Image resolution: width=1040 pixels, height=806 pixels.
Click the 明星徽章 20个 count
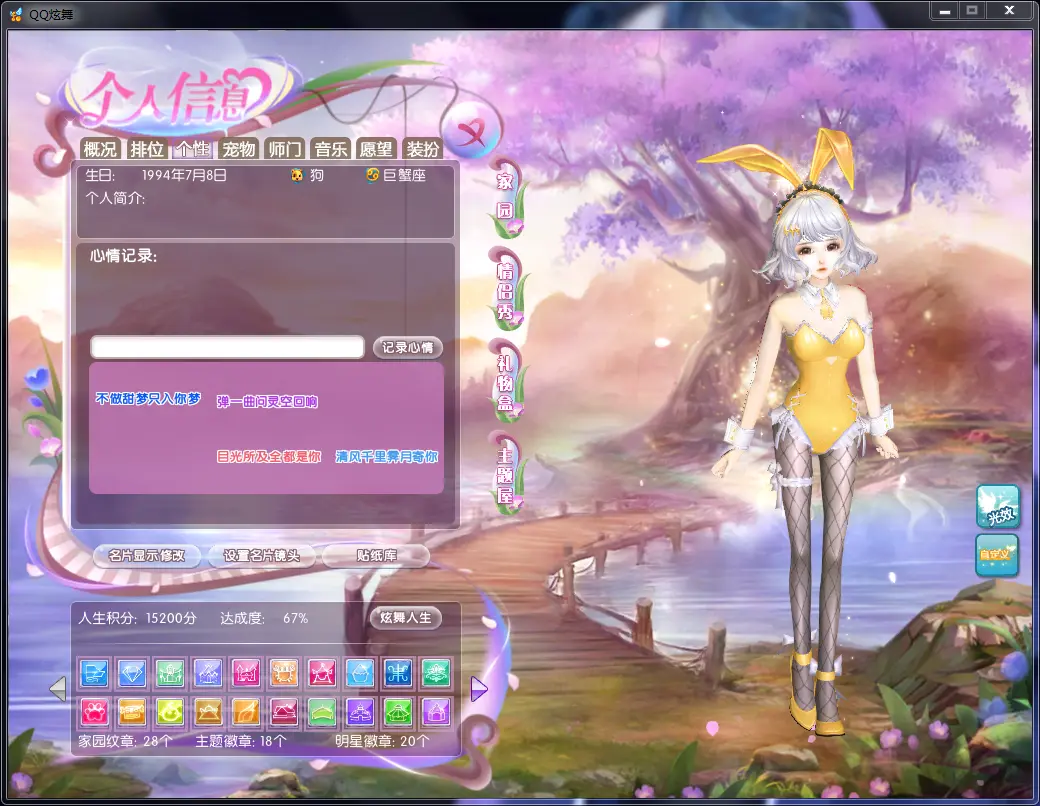click(x=382, y=741)
